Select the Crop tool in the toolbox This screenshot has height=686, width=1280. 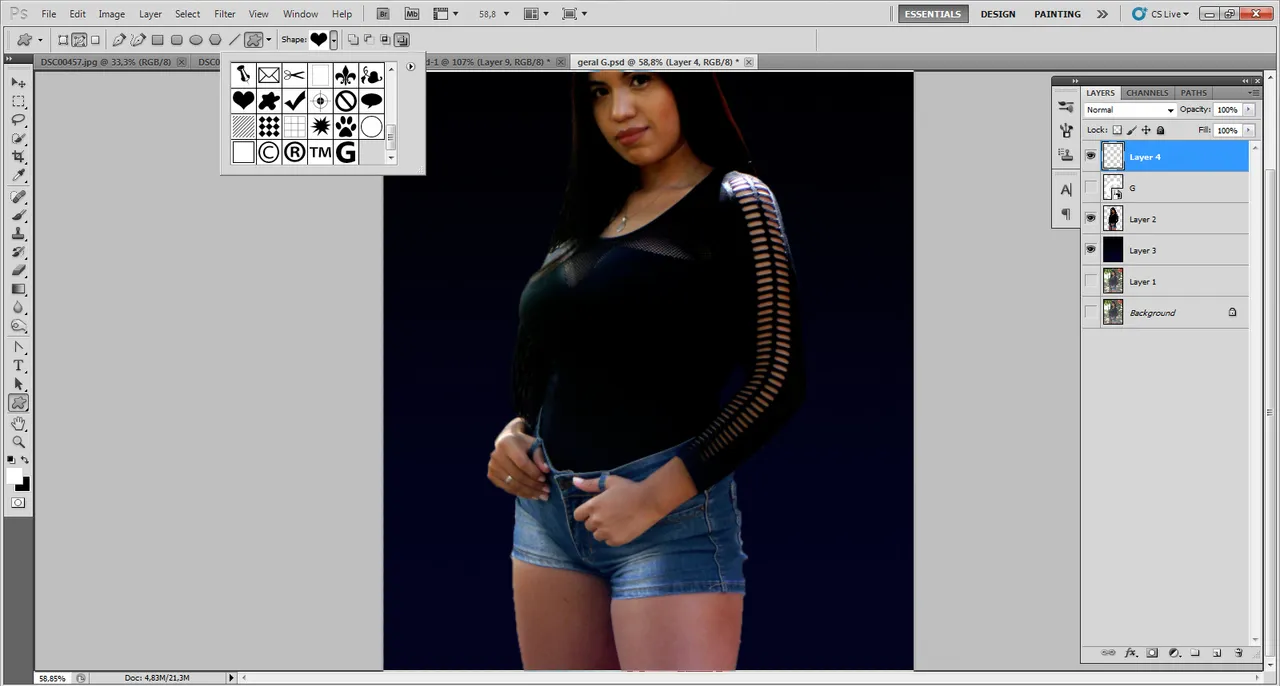[18, 158]
